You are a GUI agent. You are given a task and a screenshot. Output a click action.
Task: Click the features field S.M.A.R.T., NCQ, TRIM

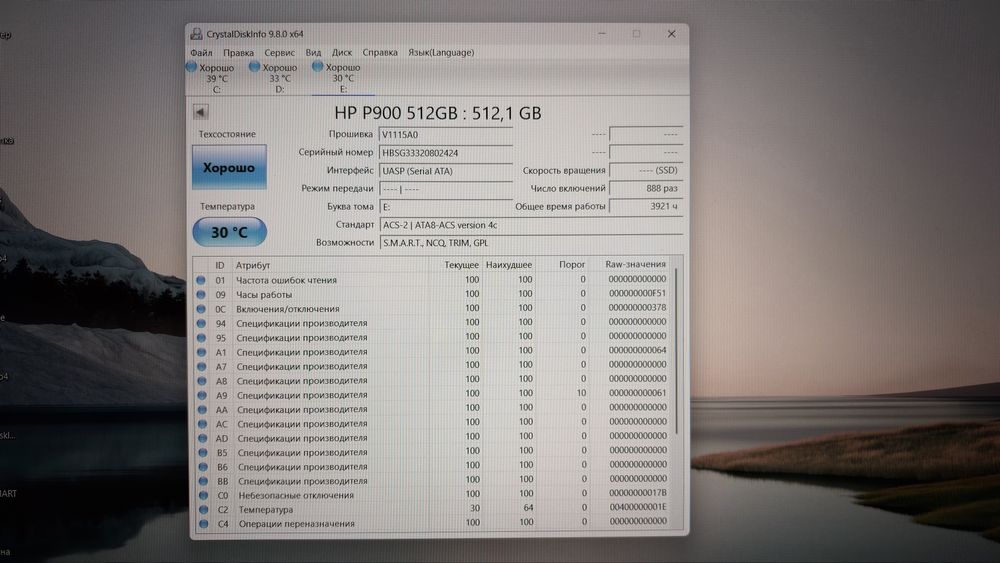pyautogui.click(x=531, y=243)
